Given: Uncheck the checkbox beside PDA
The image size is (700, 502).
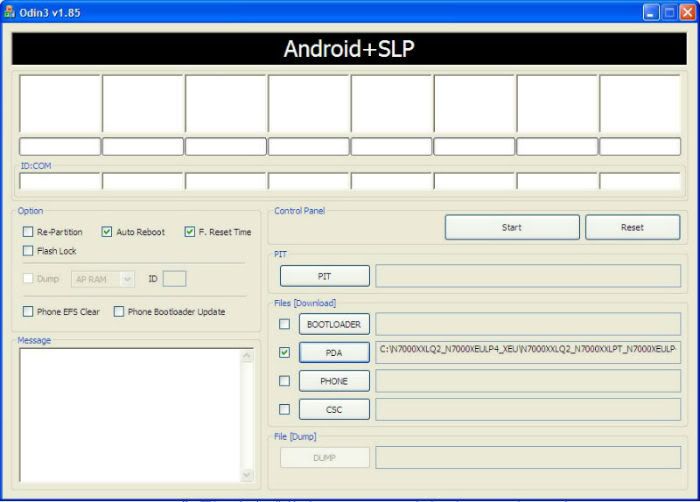Looking at the screenshot, I should click(x=284, y=352).
